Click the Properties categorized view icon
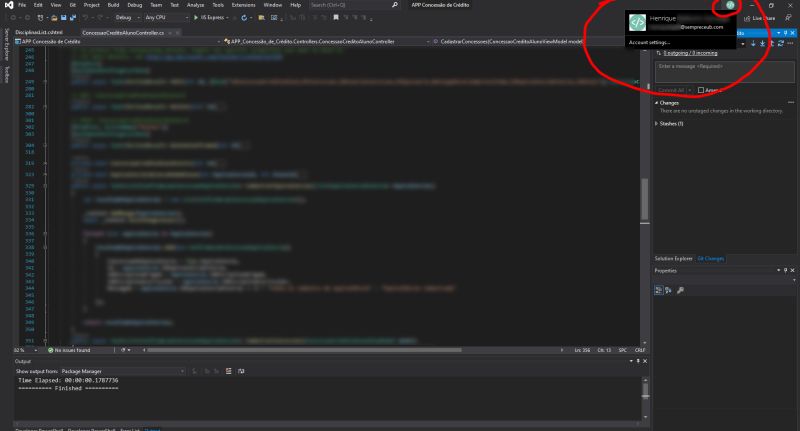This screenshot has width=800, height=431. (659, 290)
